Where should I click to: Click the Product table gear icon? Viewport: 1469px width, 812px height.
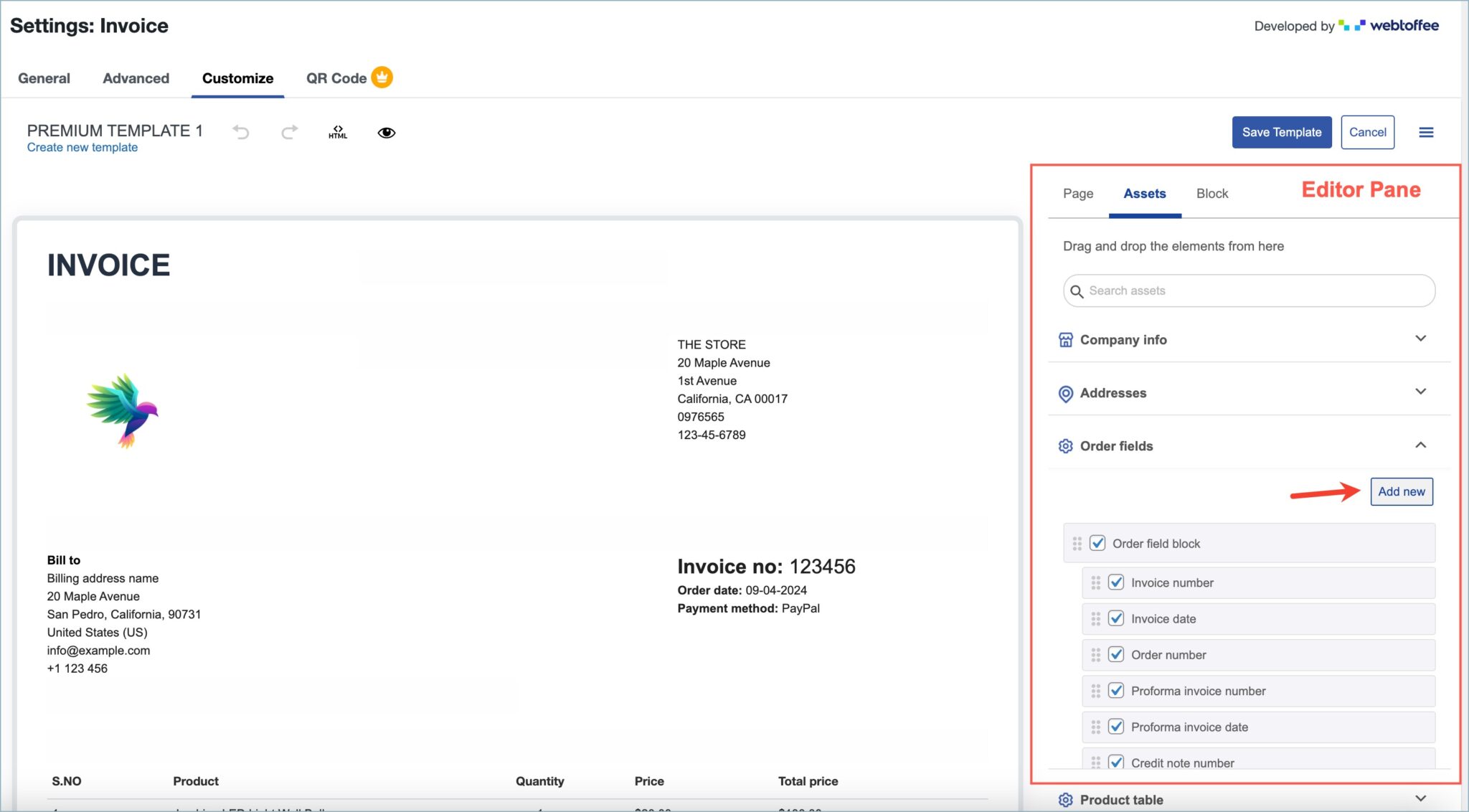tap(1066, 800)
